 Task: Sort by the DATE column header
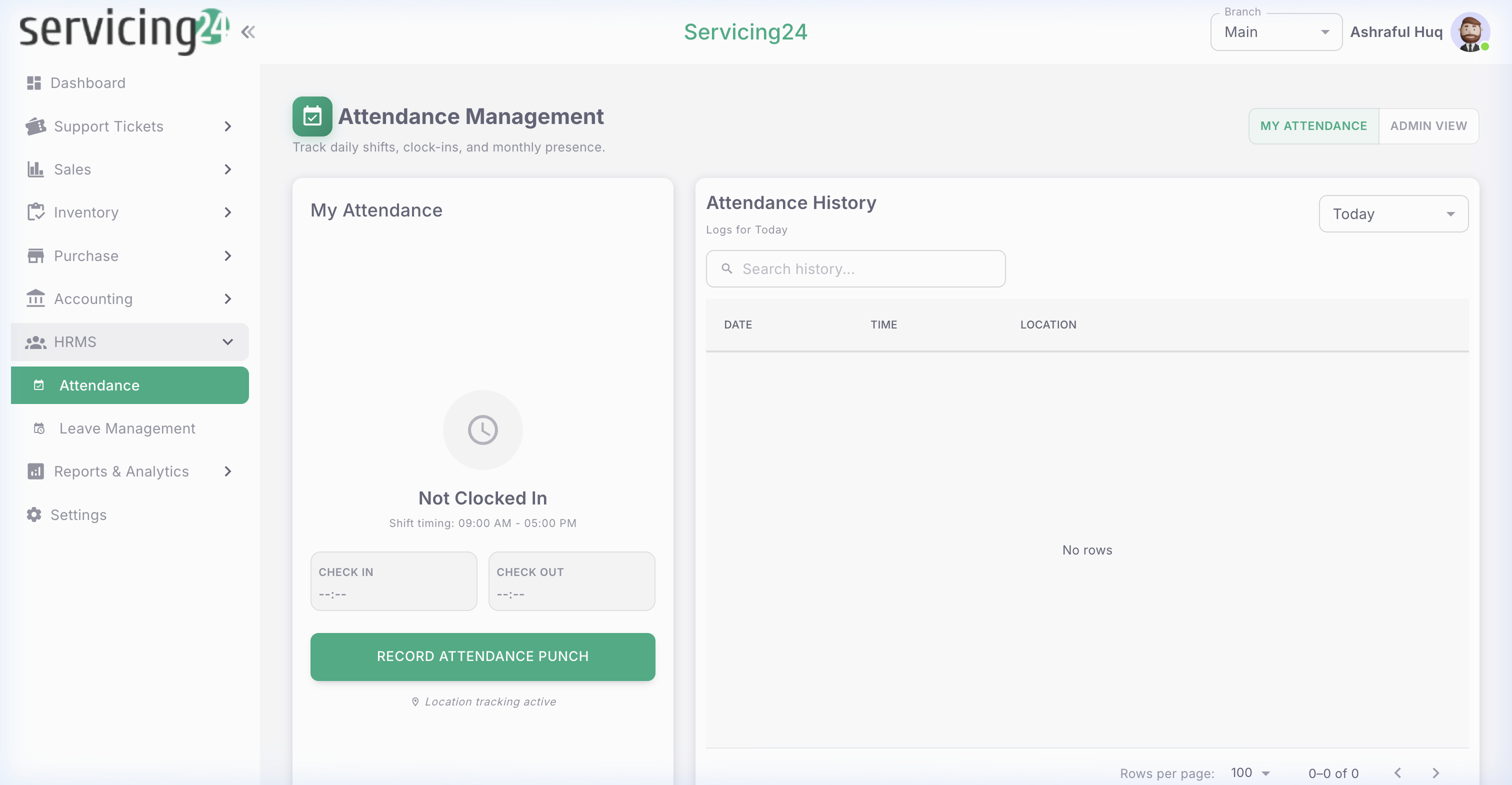738,324
